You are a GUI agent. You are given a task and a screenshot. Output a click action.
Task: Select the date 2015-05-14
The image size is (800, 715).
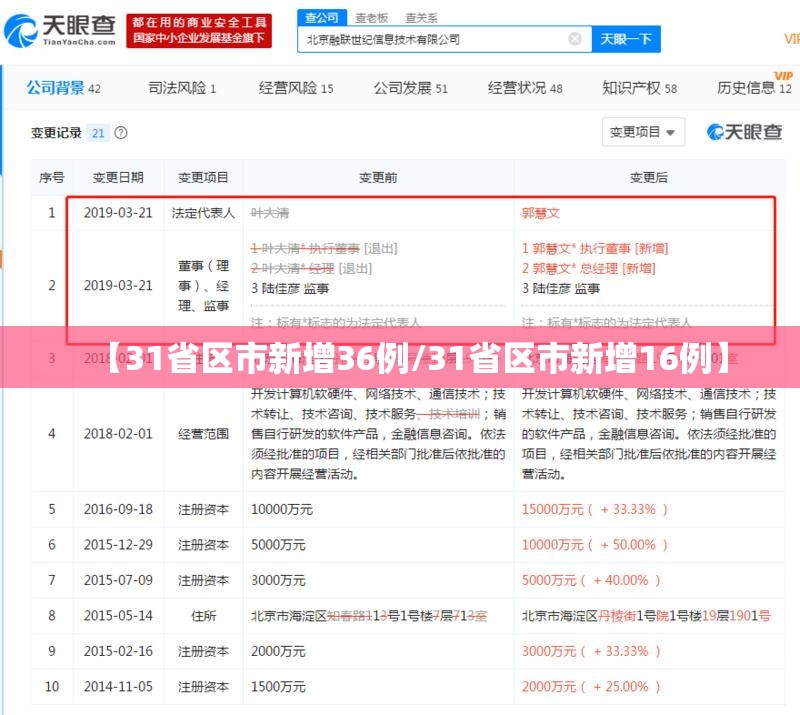pyautogui.click(x=118, y=616)
